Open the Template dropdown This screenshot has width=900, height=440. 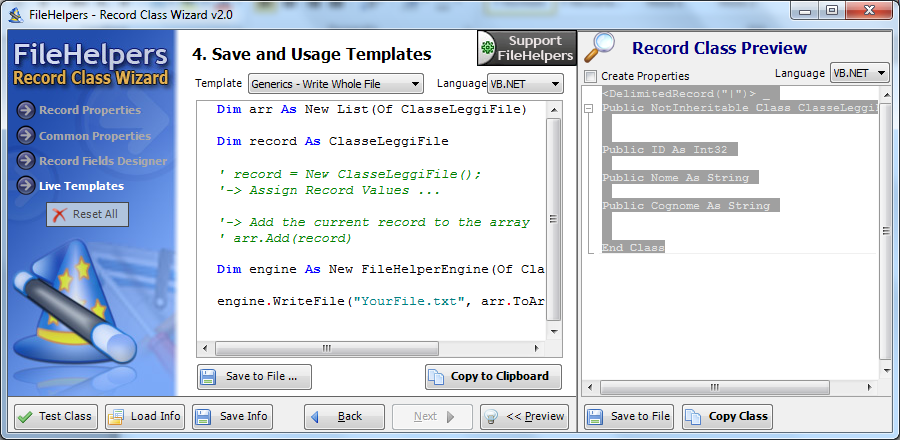[336, 84]
